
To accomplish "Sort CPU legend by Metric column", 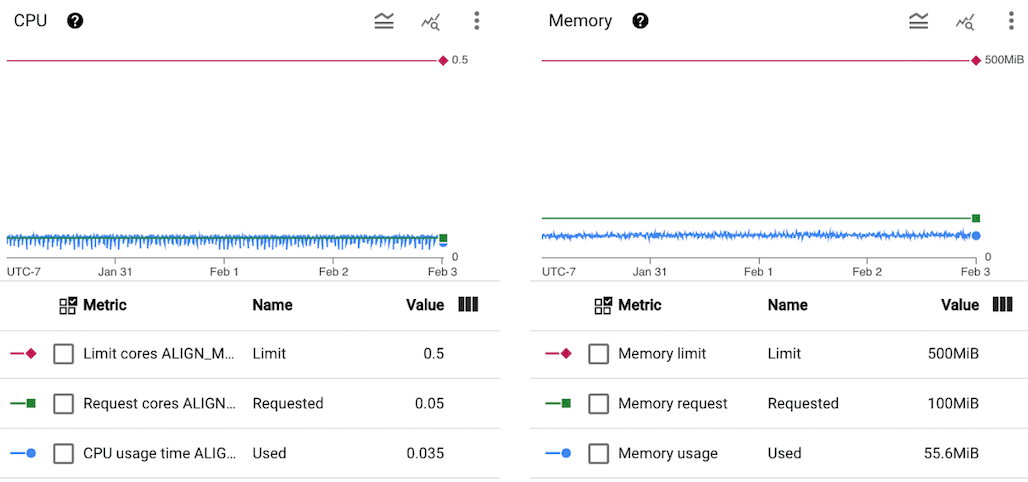I will [105, 305].
